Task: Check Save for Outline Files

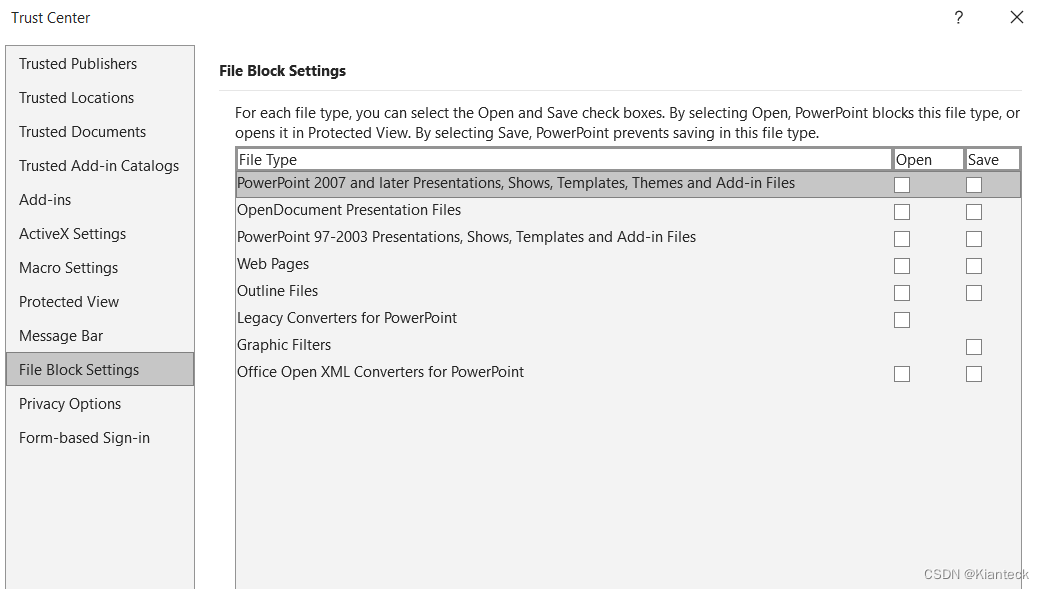Action: click(974, 292)
